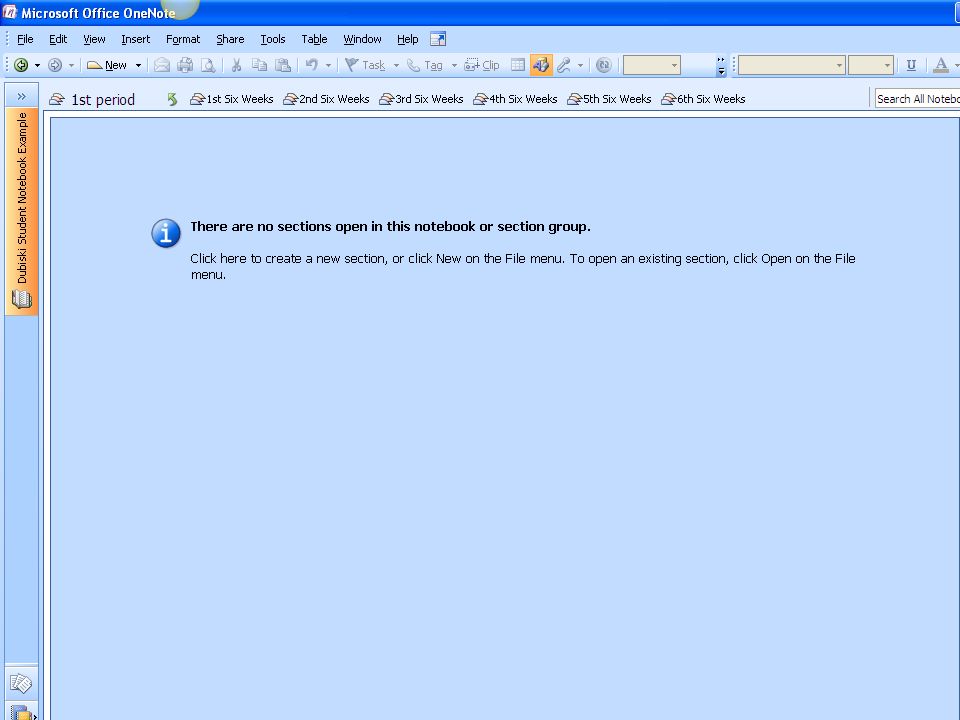
Task: Click the Search All Notebooks box
Action: 917,99
